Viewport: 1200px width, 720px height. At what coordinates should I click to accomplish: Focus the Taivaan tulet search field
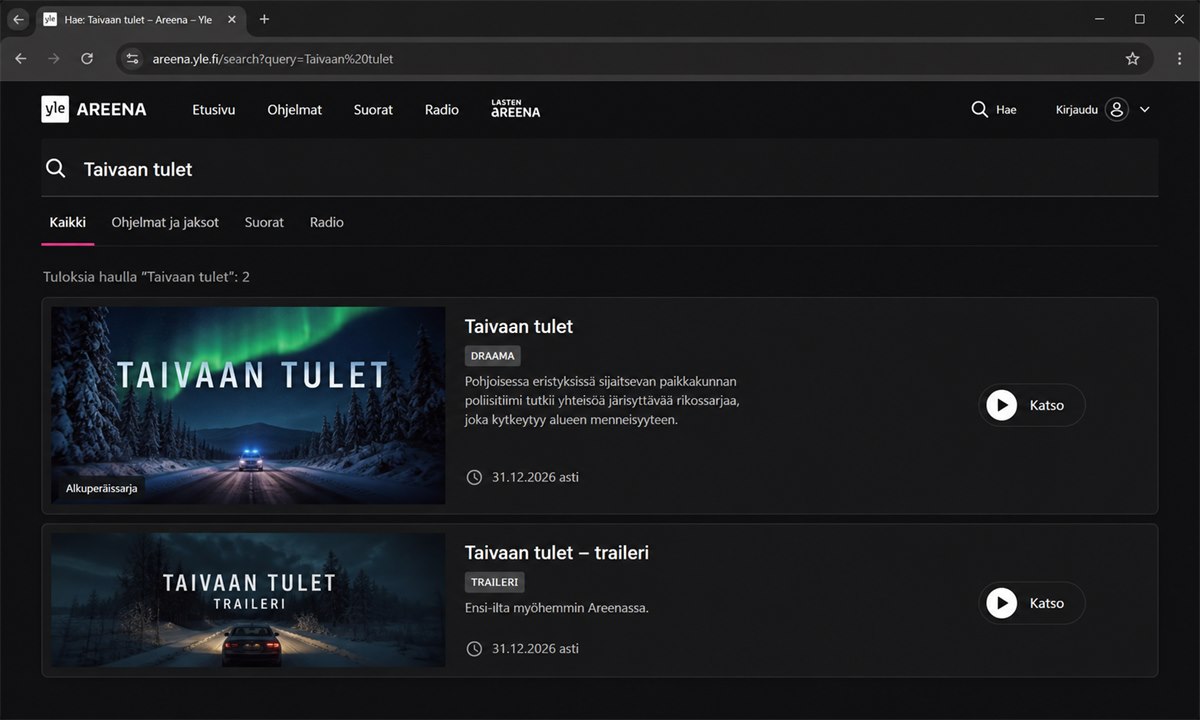pyautogui.click(x=600, y=168)
